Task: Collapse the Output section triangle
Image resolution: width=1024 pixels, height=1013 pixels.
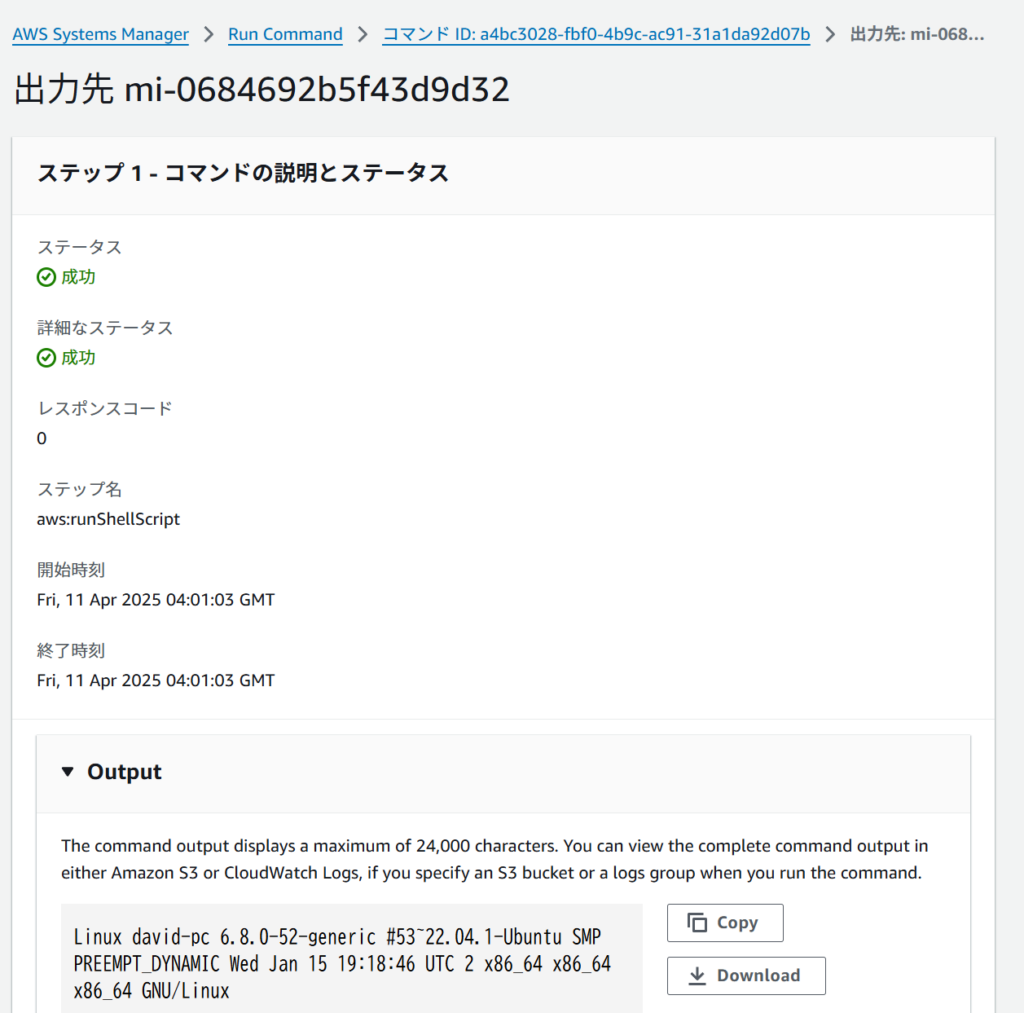Action: (67, 771)
